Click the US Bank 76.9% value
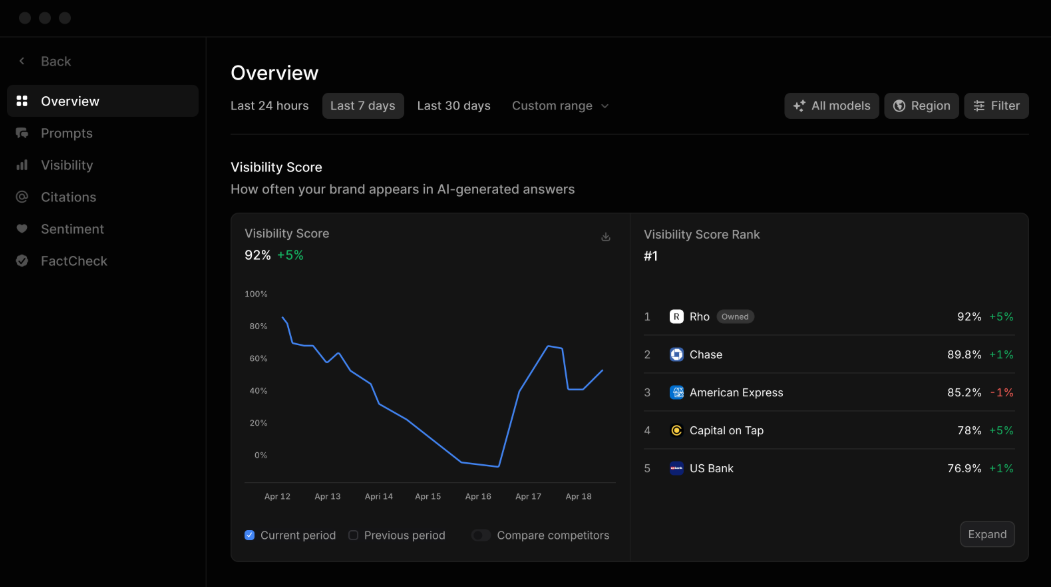1051x587 pixels. [964, 468]
